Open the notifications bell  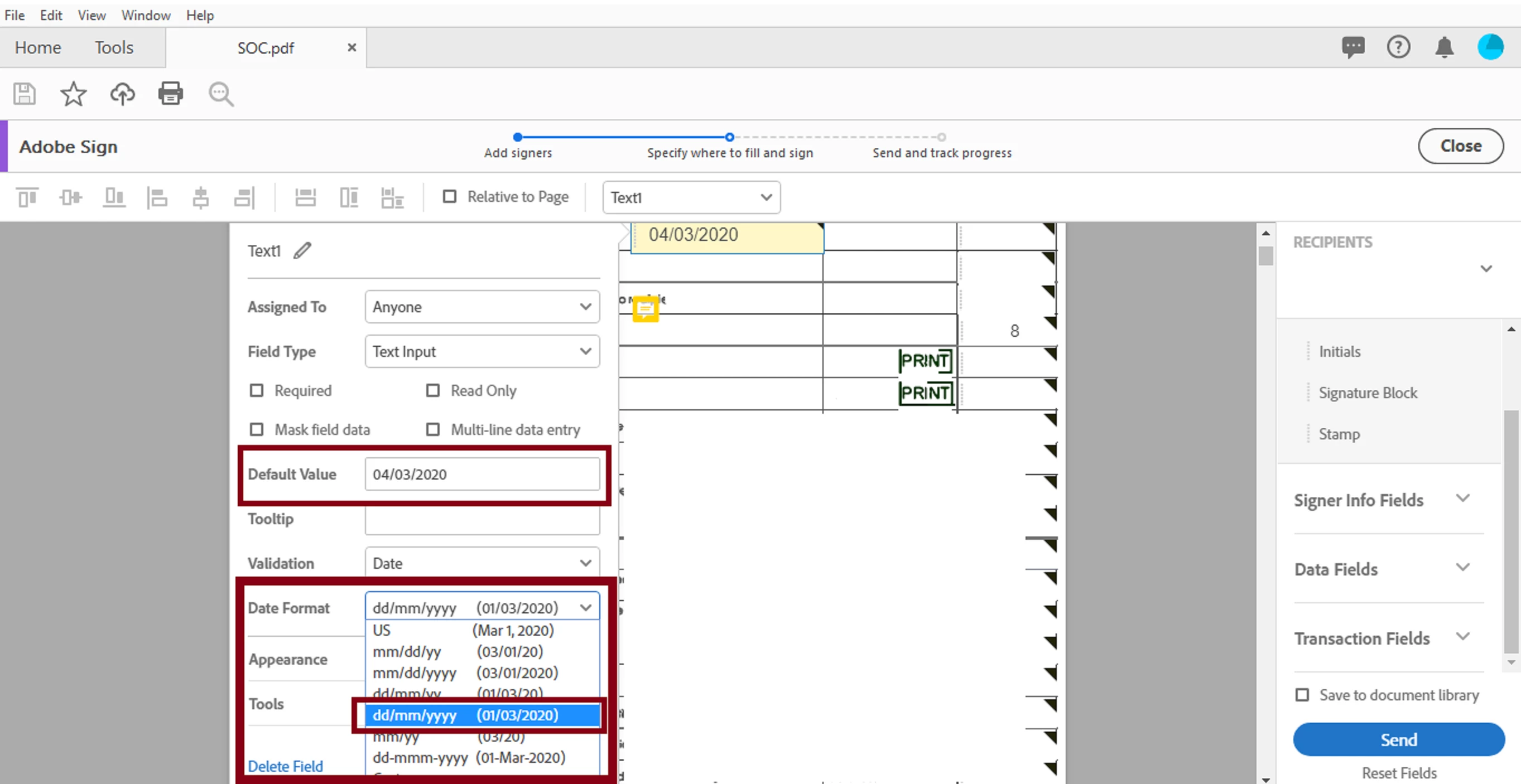1444,47
